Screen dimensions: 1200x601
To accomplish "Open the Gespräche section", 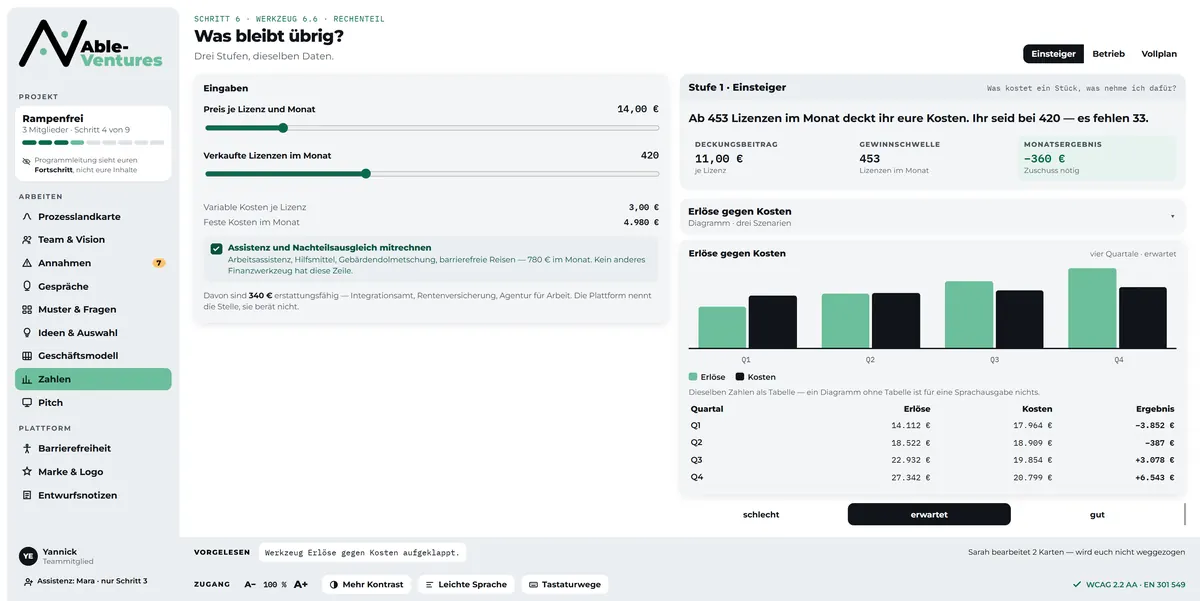I will click(93, 286).
